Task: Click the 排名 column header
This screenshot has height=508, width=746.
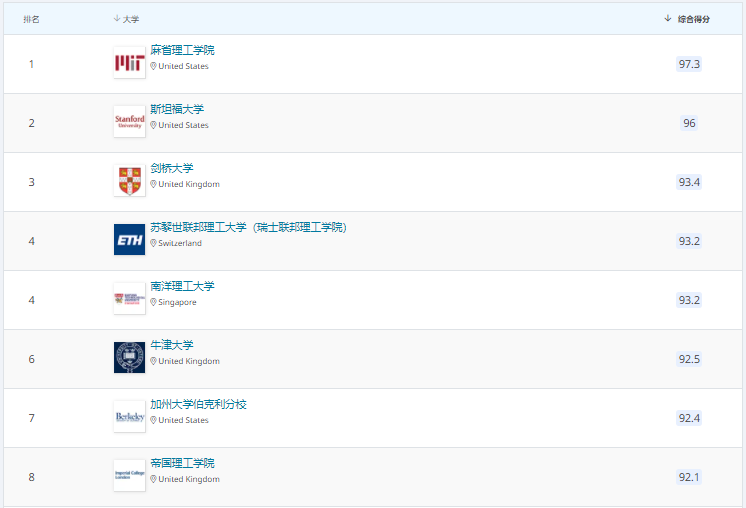Action: (31, 19)
